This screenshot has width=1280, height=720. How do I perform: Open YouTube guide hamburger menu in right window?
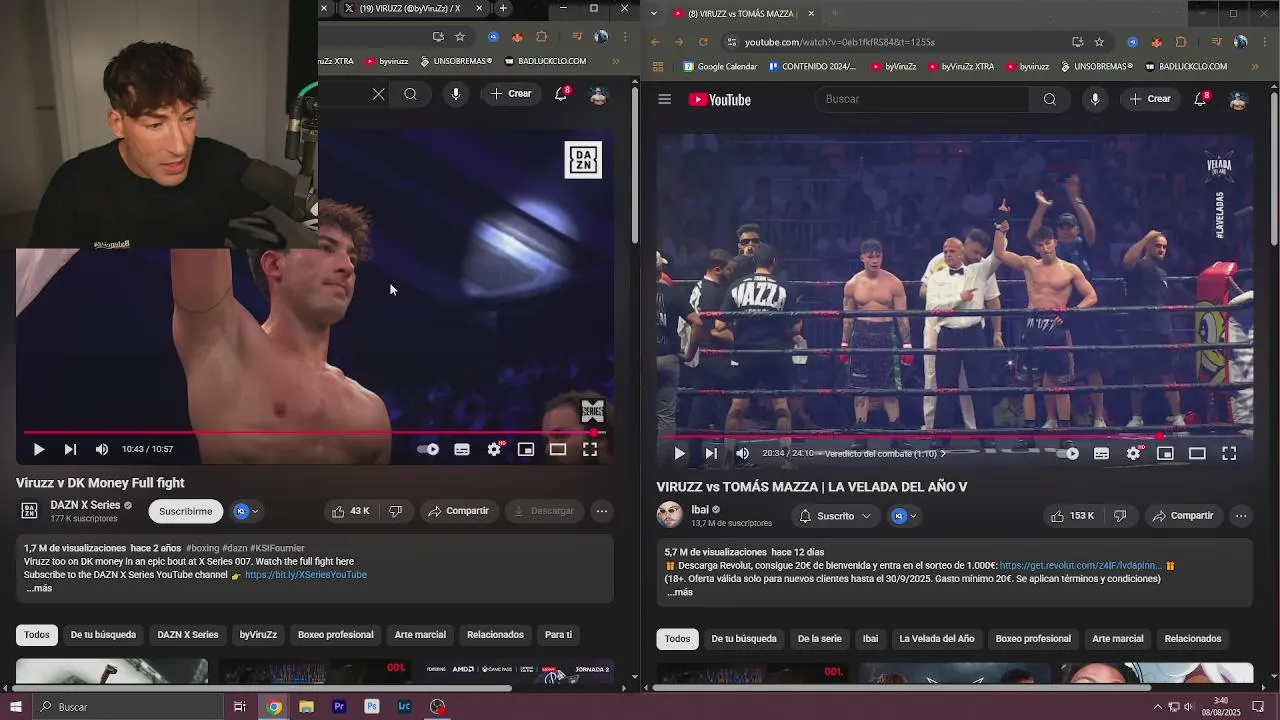pyautogui.click(x=664, y=99)
